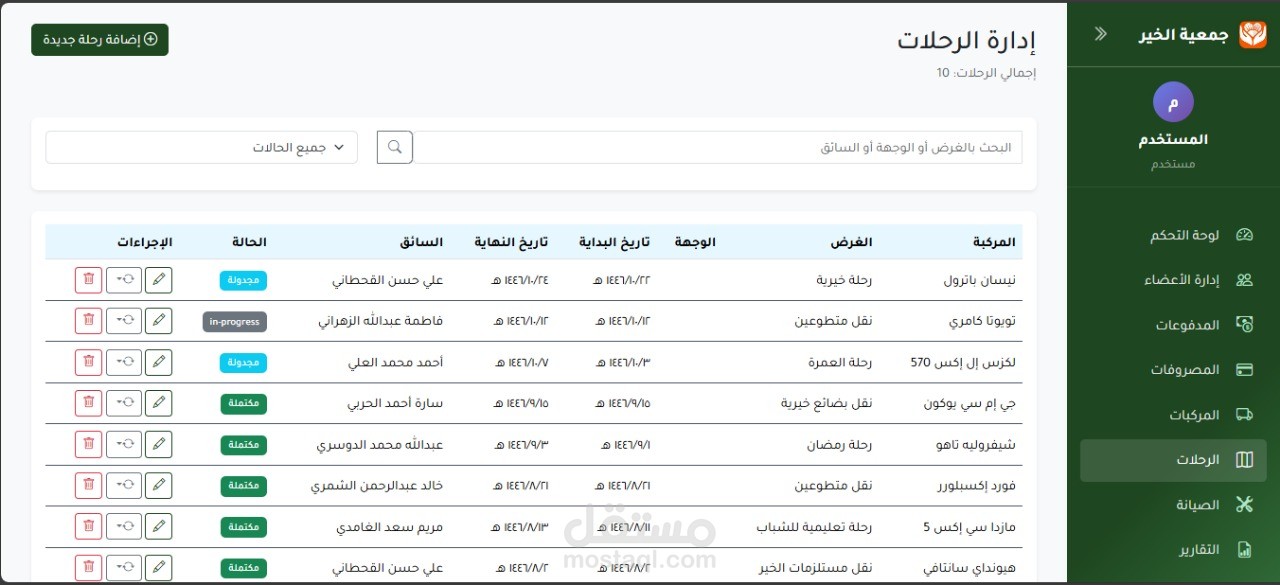
Task: Click the جمعية الخير logo icon
Action: pyautogui.click(x=1252, y=34)
